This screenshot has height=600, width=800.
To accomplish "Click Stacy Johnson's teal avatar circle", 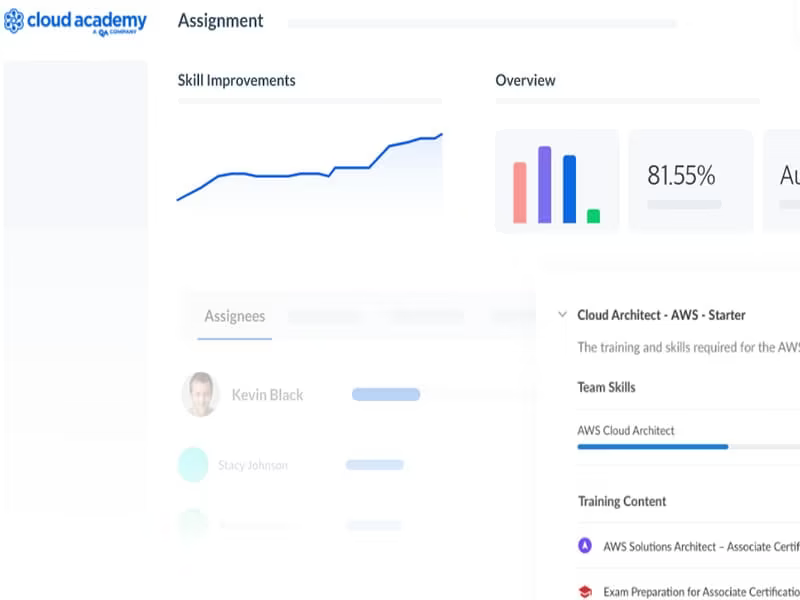I will [x=193, y=465].
